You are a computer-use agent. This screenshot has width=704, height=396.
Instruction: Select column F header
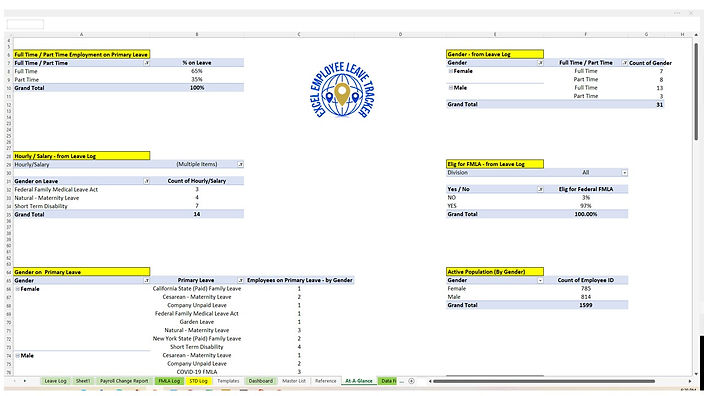tap(585, 34)
